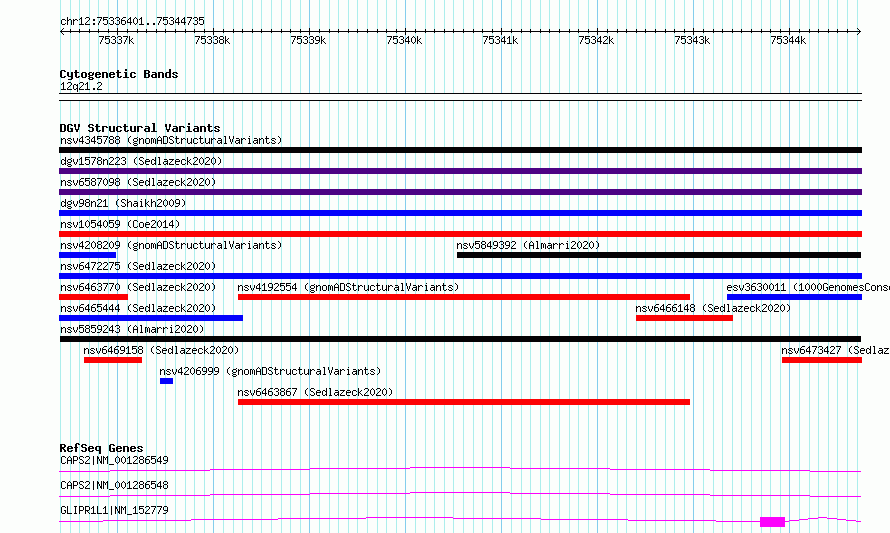Image resolution: width=890 pixels, height=533 pixels.
Task: Click the tiny blue bar under nsv4206999
Action: click(x=166, y=381)
